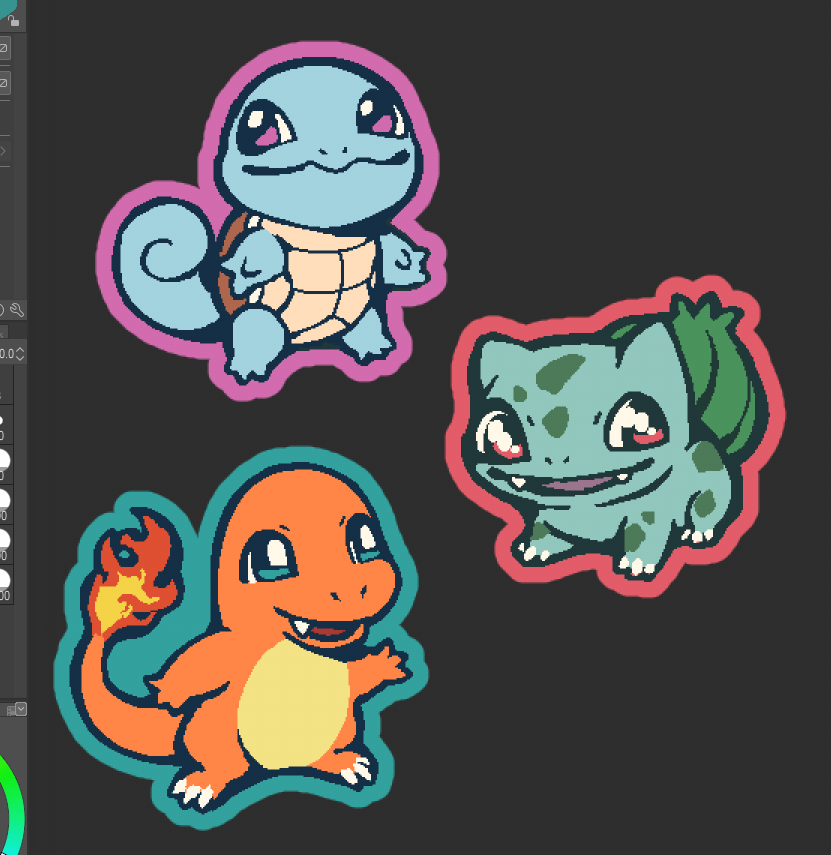
Task: Click the brush size value stepper arrows
Action: pos(20,353)
